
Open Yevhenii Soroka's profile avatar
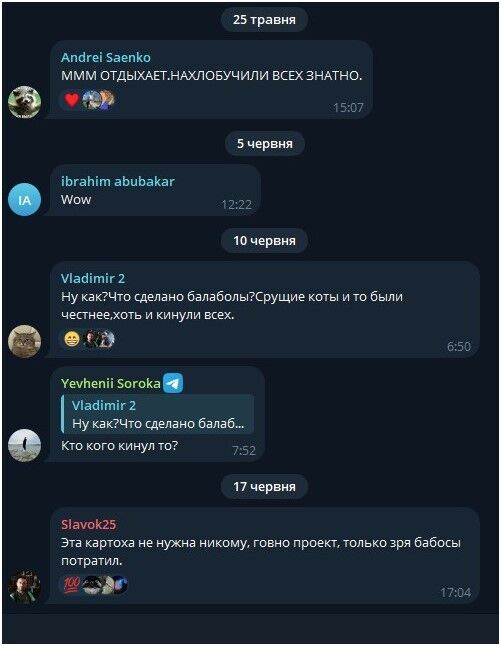pyautogui.click(x=24, y=445)
